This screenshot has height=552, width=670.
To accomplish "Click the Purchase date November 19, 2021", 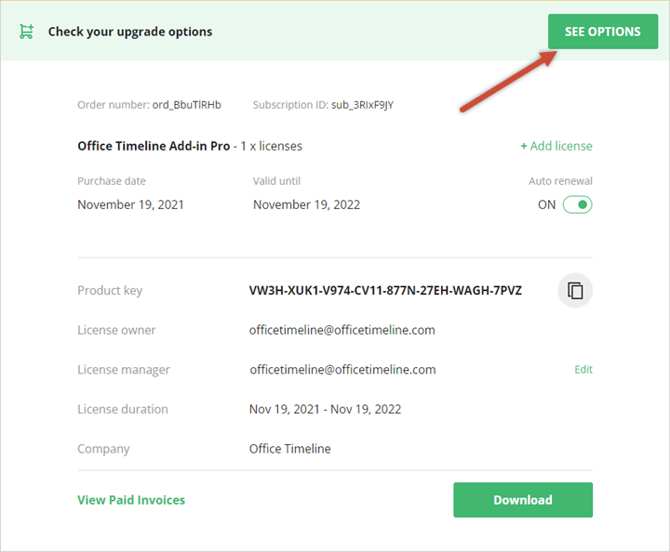I will coord(130,205).
